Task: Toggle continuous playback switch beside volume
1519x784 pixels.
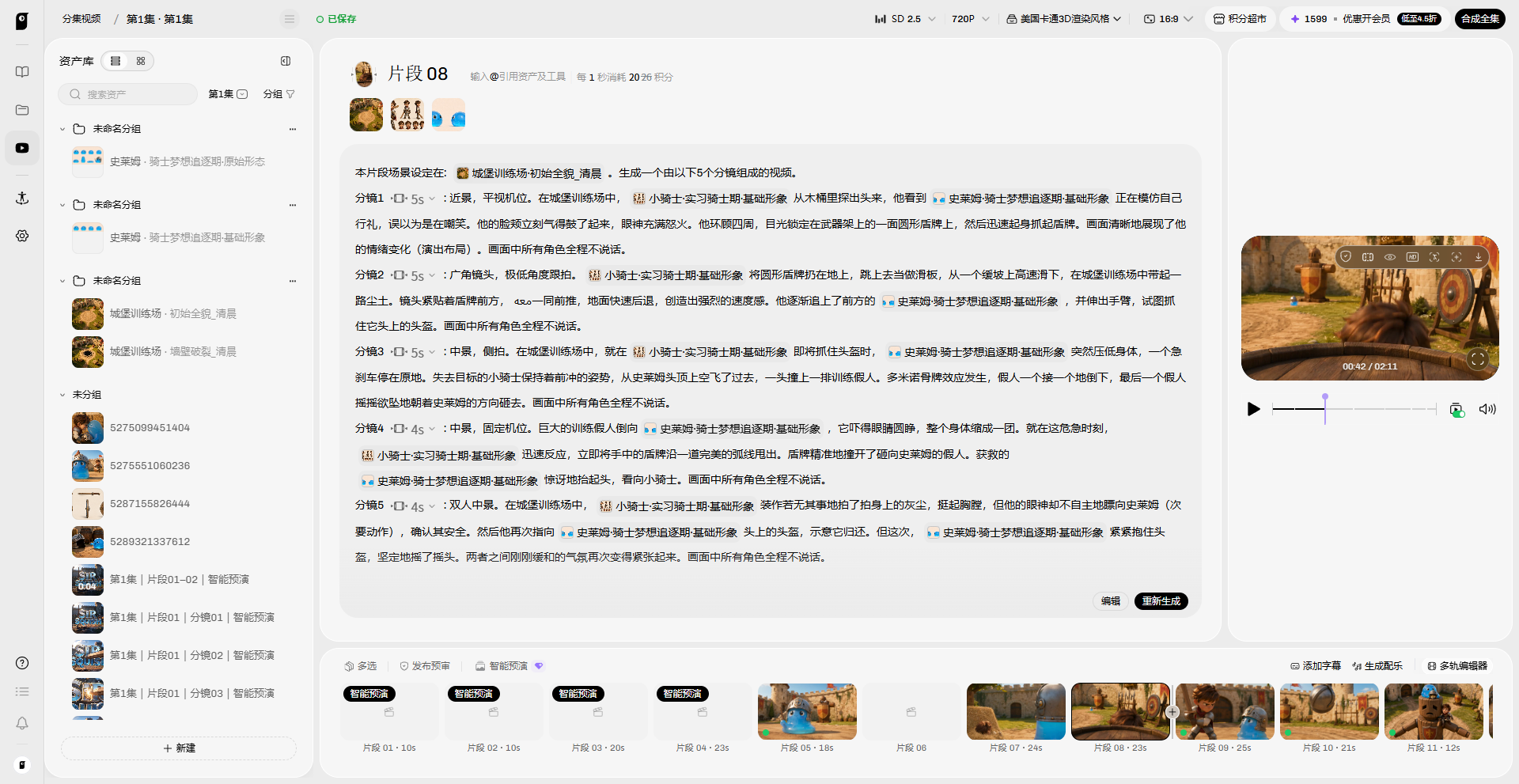Action: (1456, 409)
